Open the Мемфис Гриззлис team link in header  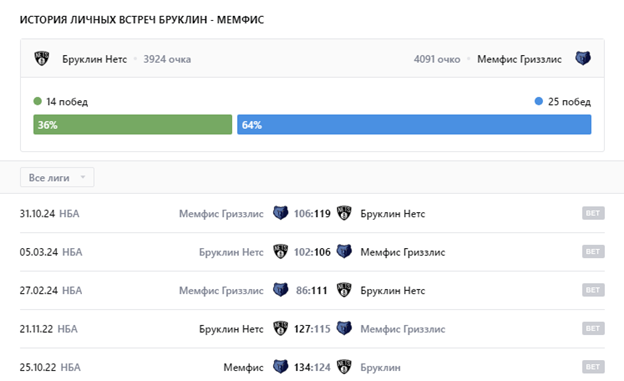[x=519, y=59]
